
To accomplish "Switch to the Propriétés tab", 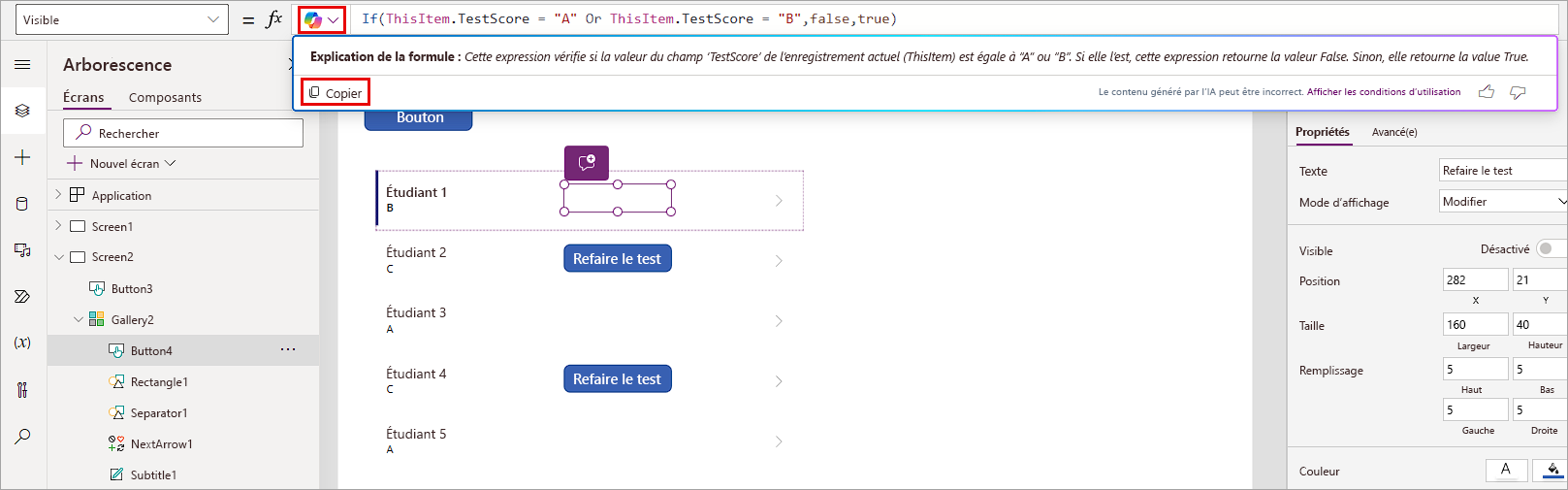I will pos(1323,132).
